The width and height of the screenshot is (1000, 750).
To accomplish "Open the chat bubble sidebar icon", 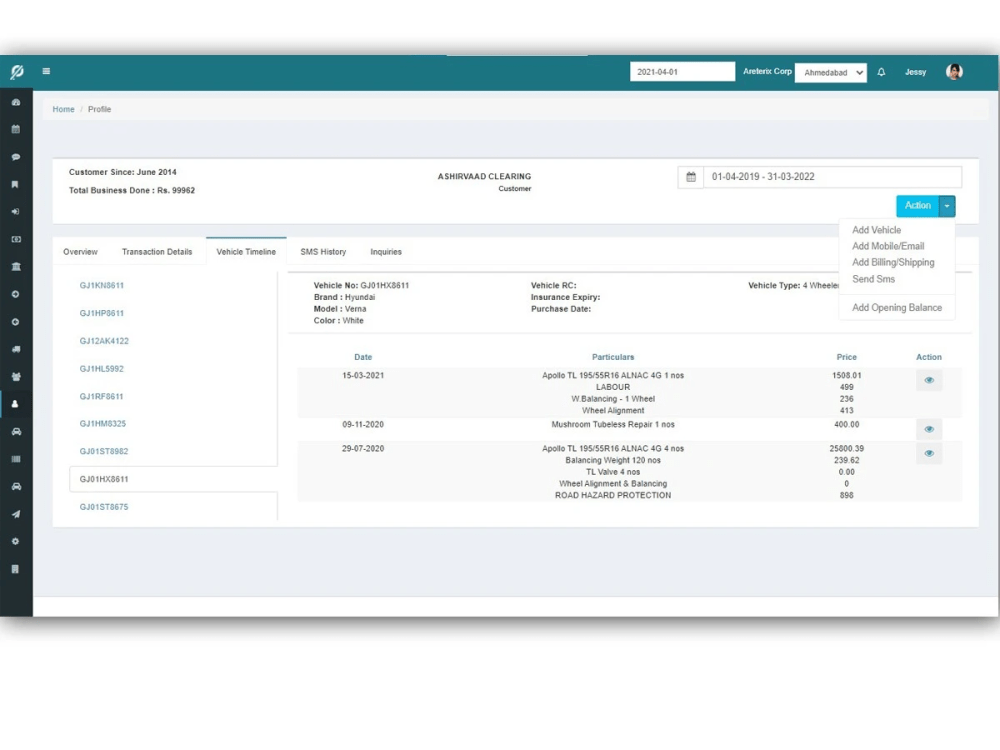I will [x=16, y=157].
